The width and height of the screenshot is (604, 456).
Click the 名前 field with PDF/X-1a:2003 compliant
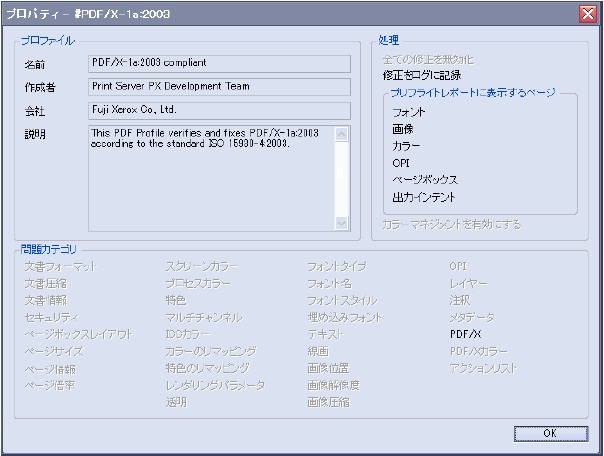tap(219, 63)
